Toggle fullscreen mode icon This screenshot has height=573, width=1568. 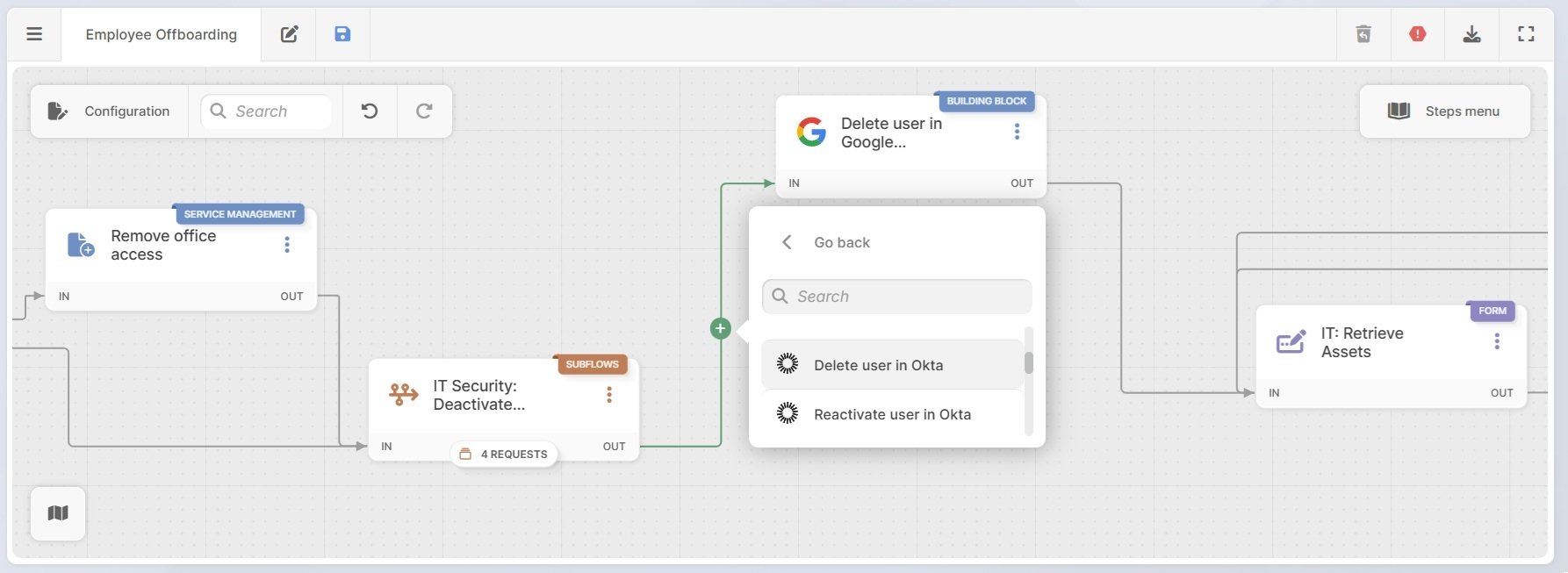click(1526, 34)
